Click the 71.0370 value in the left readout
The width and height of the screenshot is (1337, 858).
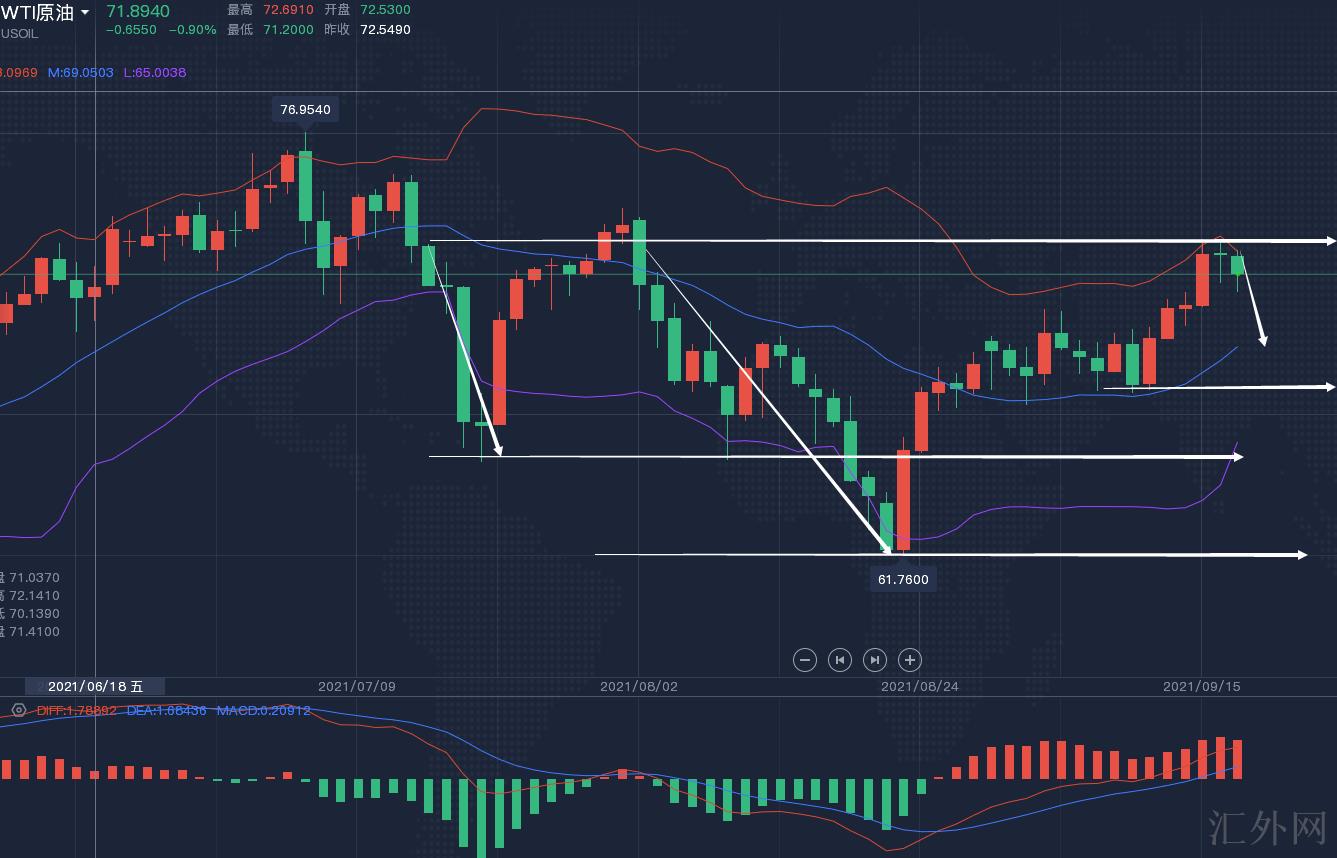pyautogui.click(x=34, y=578)
